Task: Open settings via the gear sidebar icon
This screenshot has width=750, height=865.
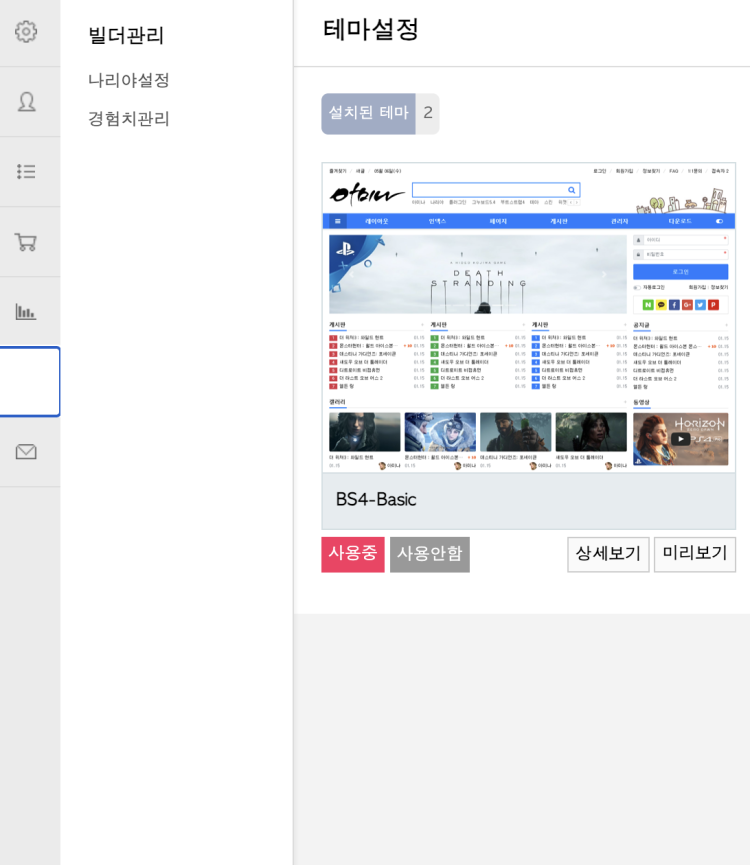Action: (26, 32)
